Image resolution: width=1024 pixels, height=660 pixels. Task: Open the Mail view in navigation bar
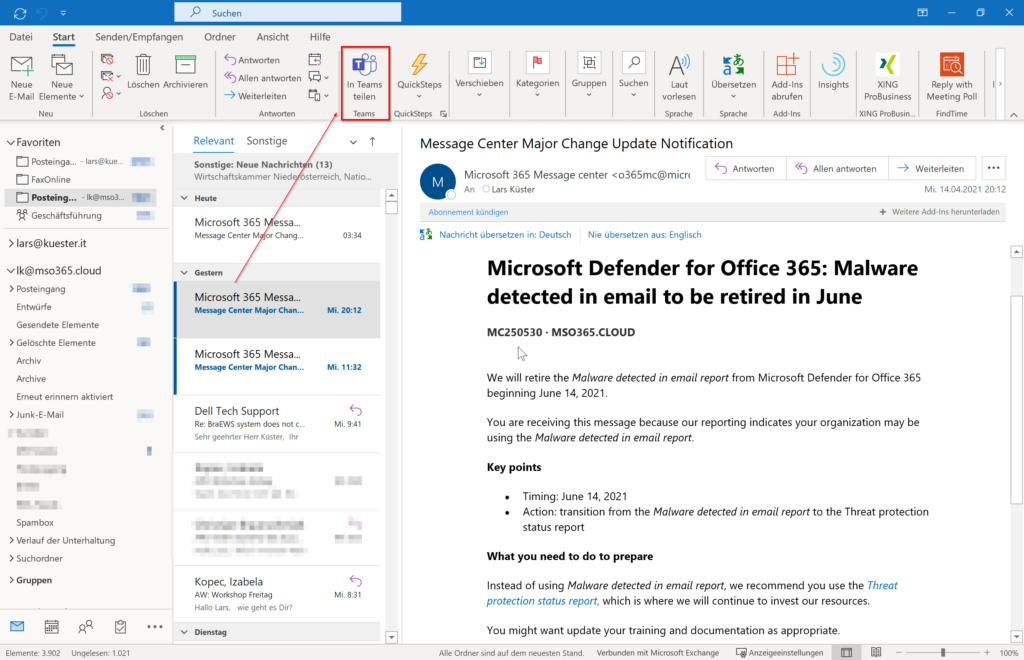17,627
